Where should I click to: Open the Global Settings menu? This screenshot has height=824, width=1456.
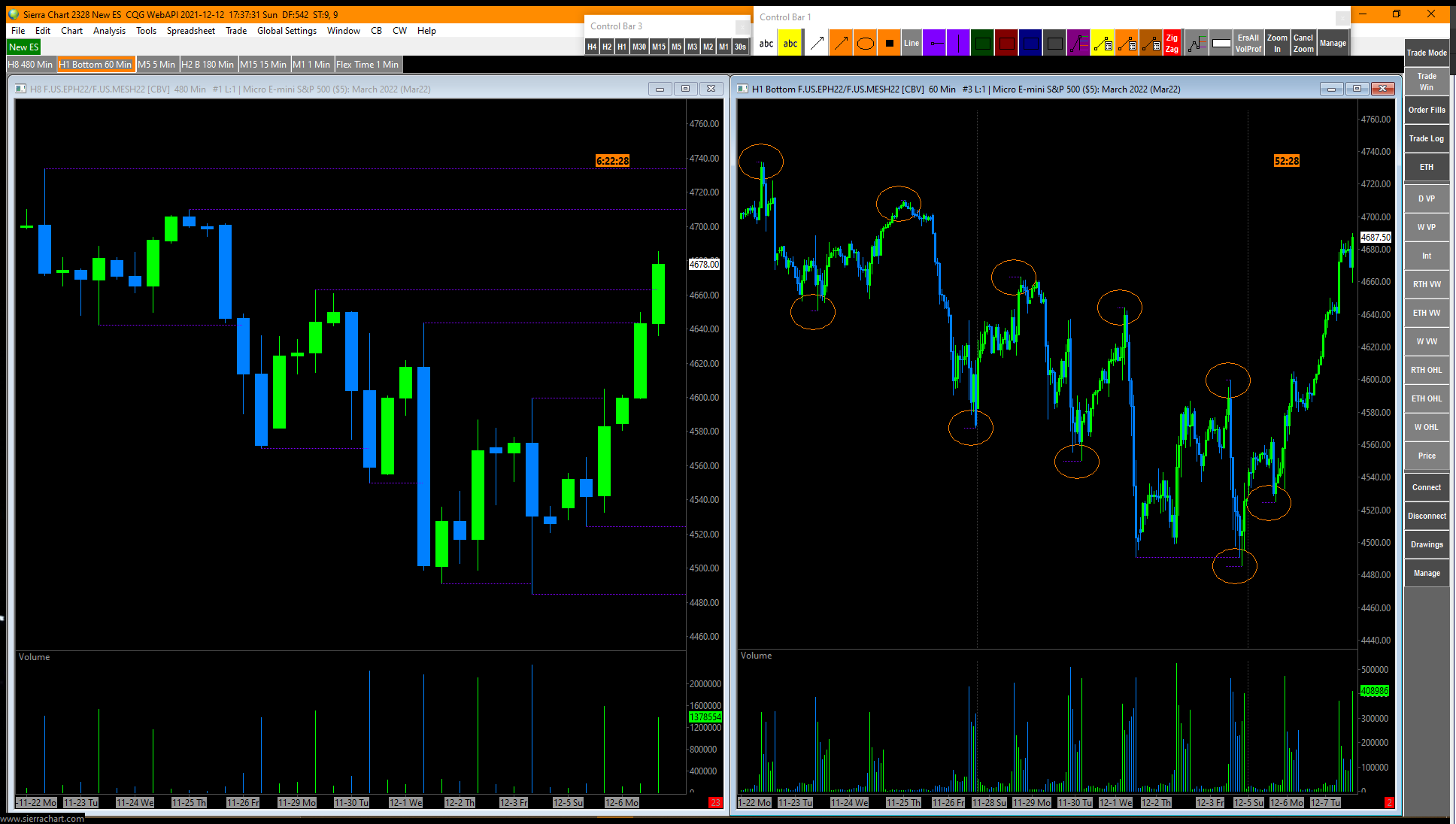[287, 31]
